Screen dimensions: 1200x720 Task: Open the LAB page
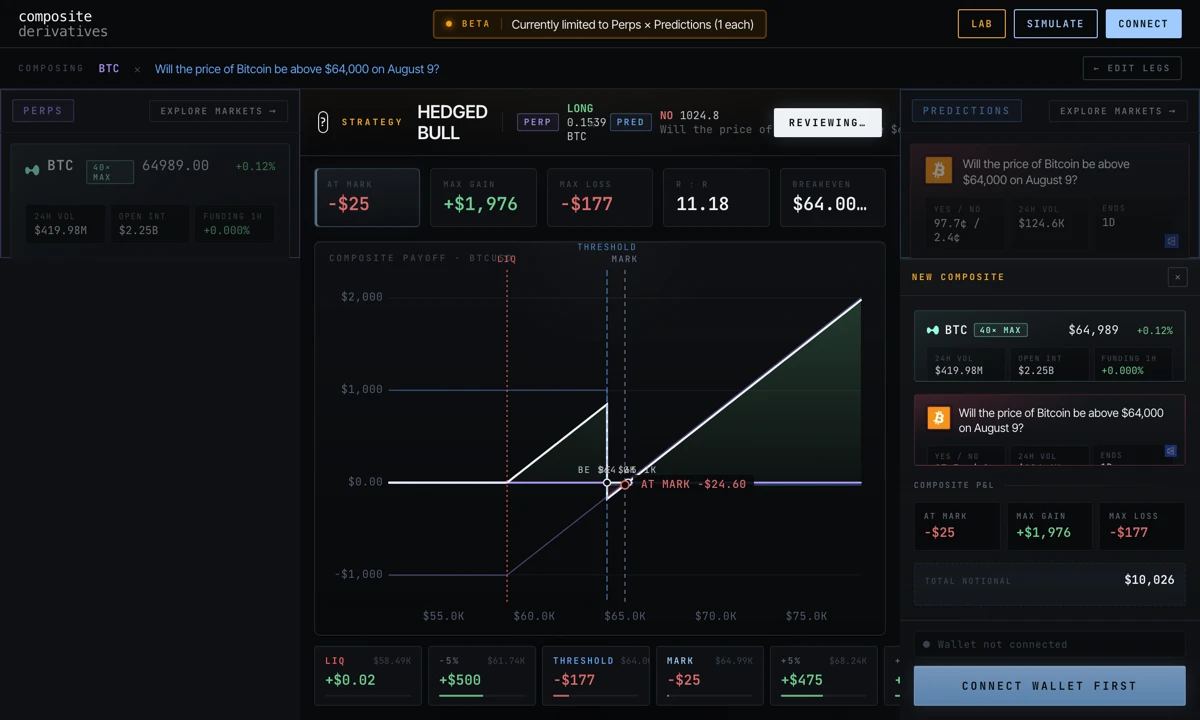(x=981, y=24)
